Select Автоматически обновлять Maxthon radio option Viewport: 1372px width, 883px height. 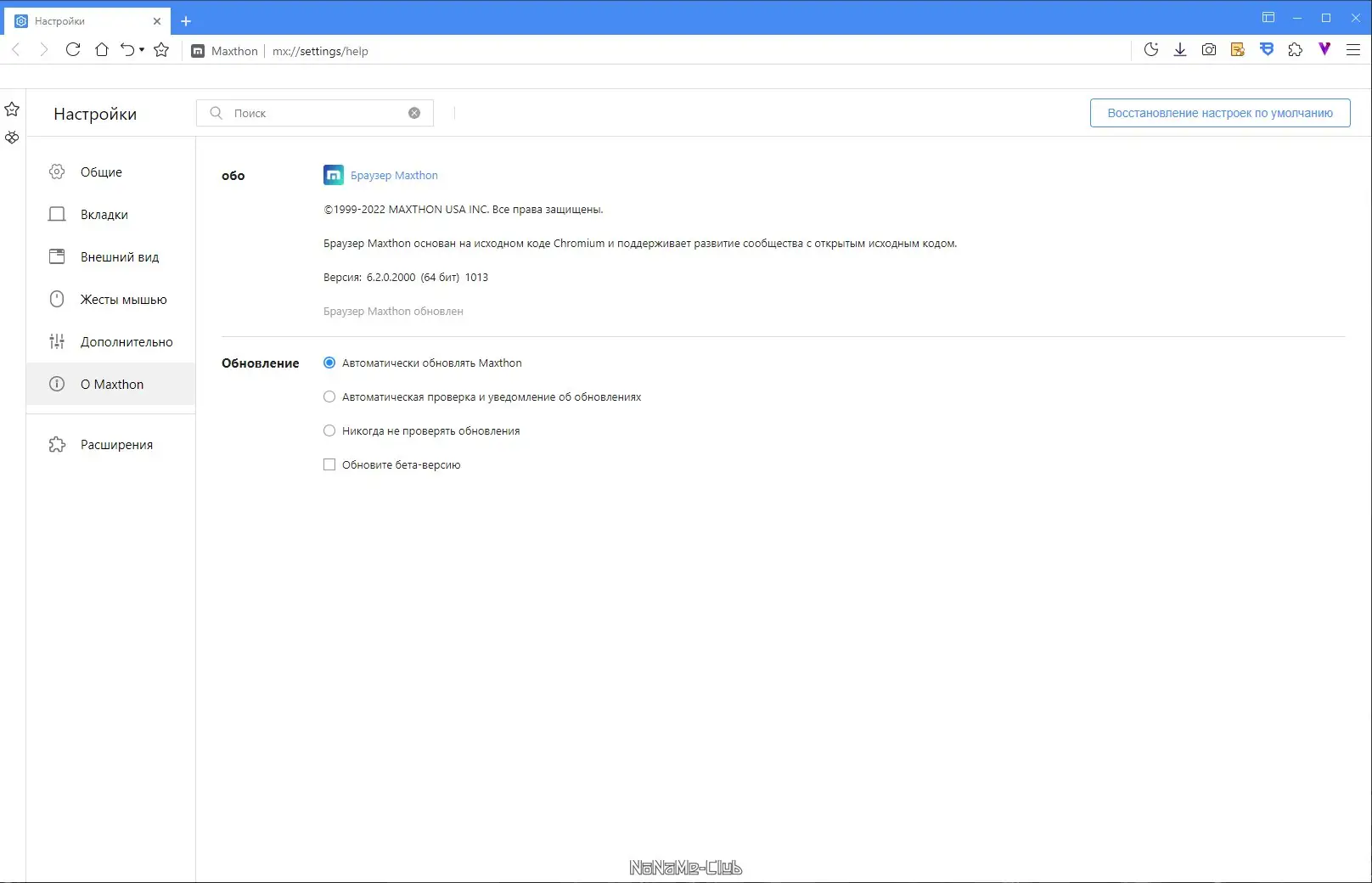point(329,363)
